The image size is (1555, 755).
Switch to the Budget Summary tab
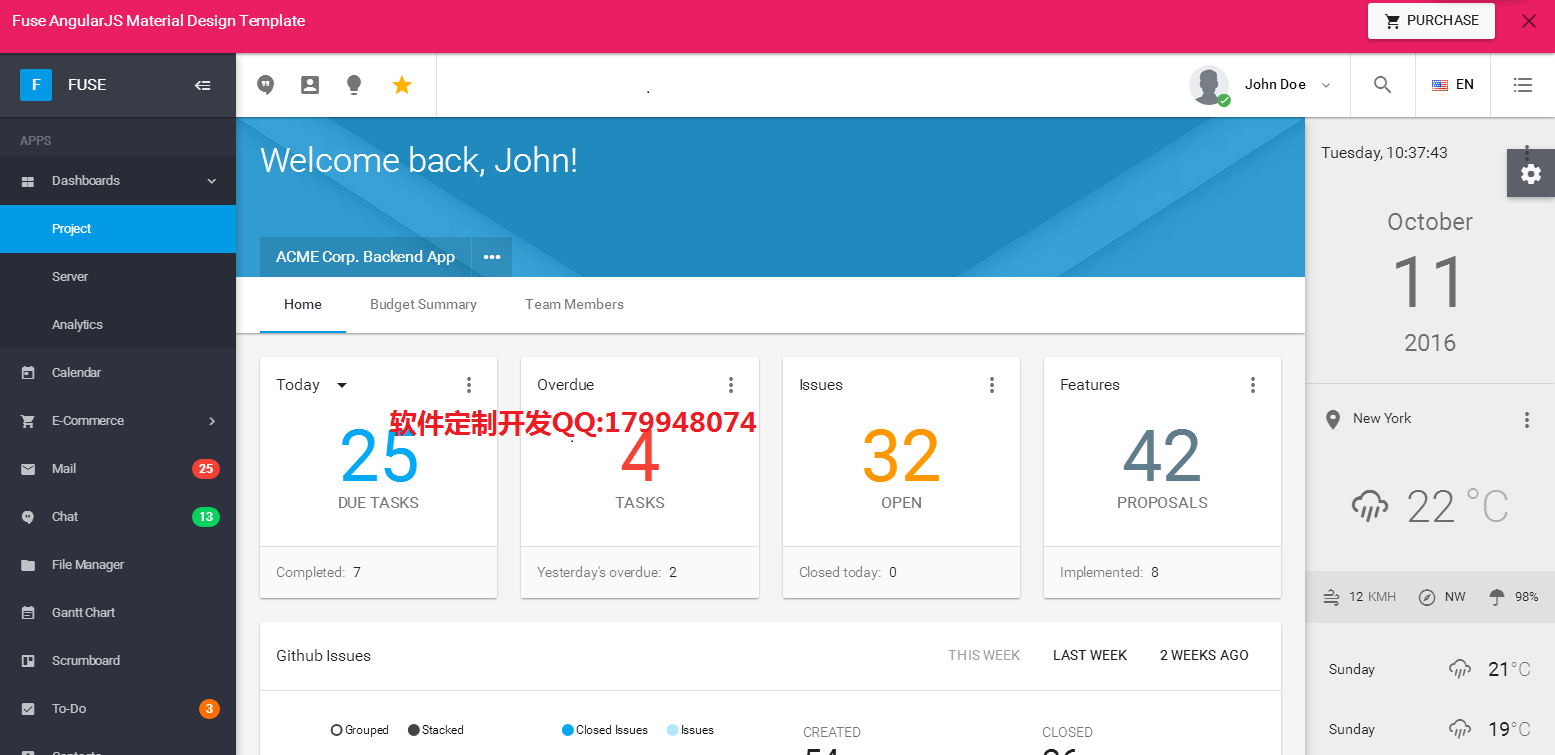pyautogui.click(x=423, y=304)
